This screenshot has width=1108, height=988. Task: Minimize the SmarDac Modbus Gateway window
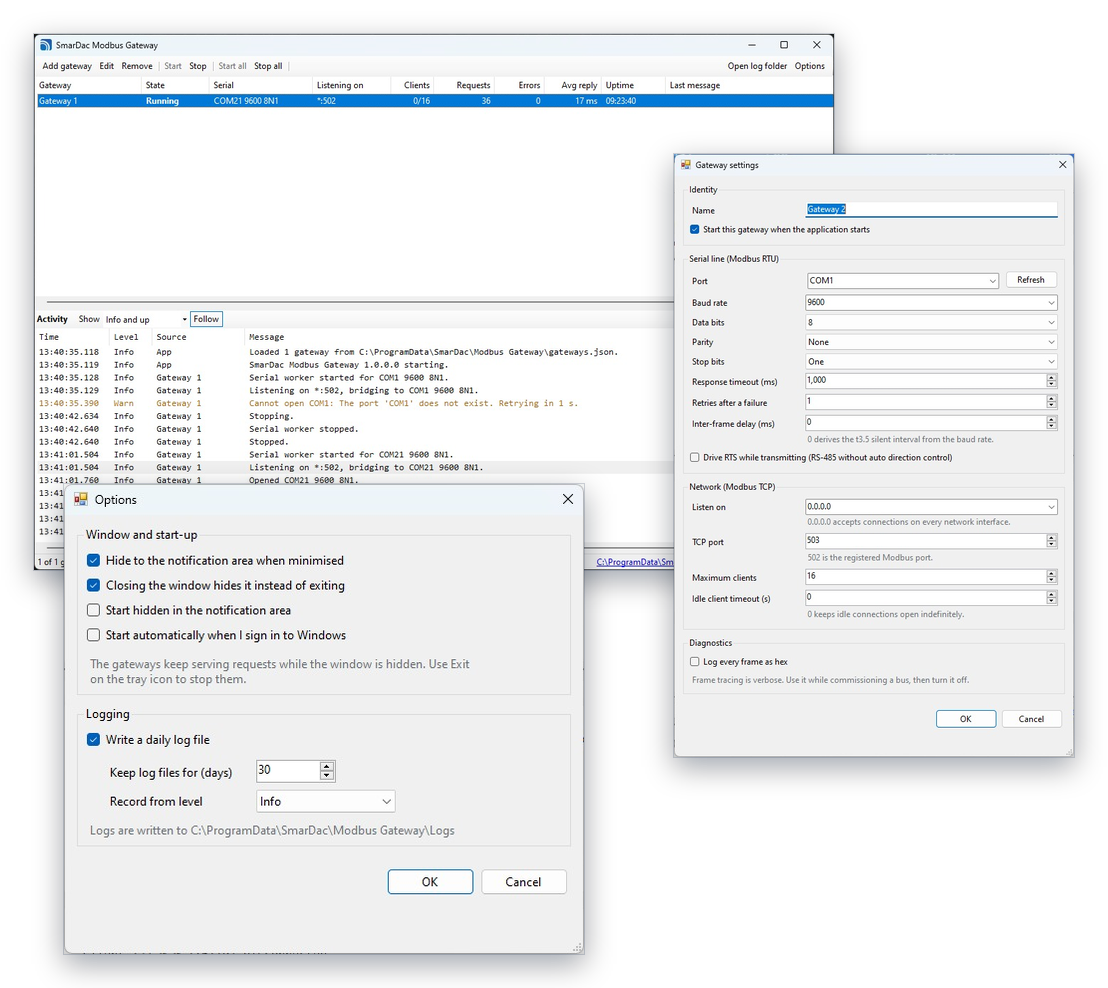751,45
